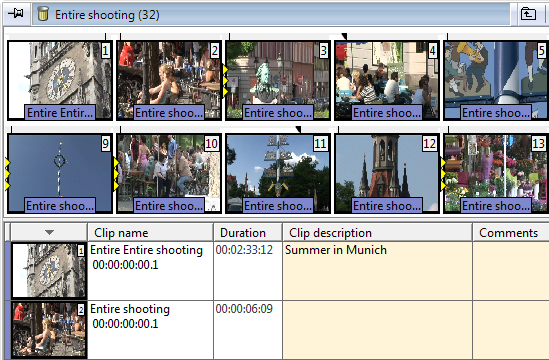Viewport: 549px width, 360px height.
Task: Select clip thumbnail number 11 with maypole
Action: [x=278, y=174]
